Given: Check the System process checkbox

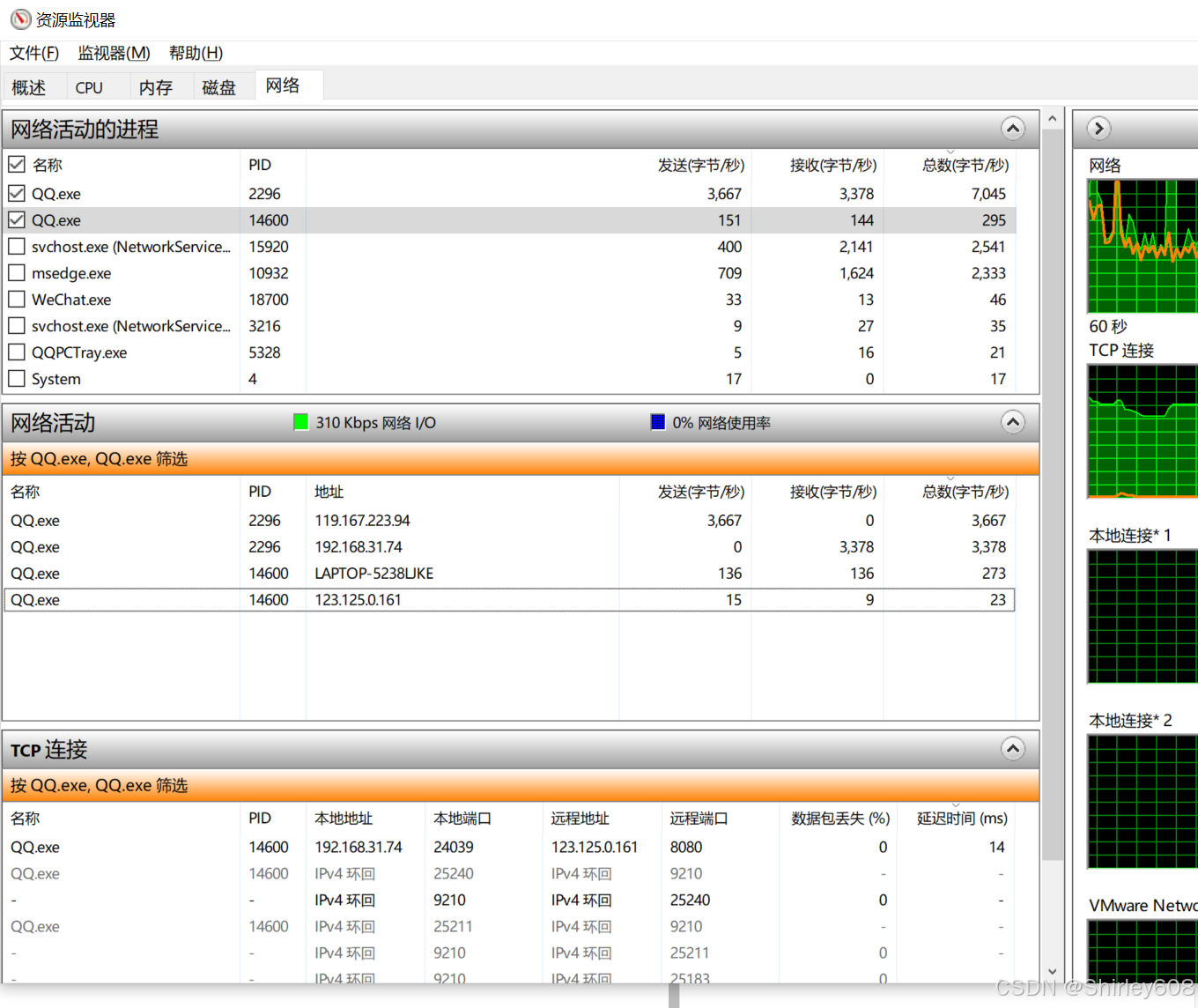Looking at the screenshot, I should click(x=17, y=378).
